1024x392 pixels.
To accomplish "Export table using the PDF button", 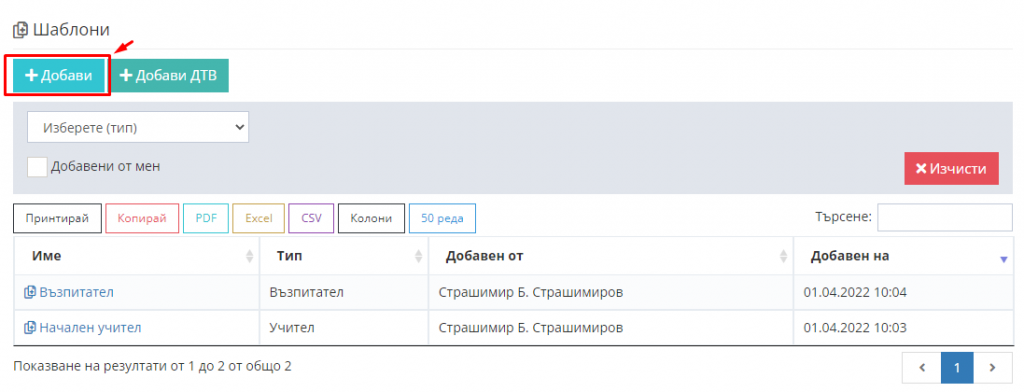I will click(x=206, y=218).
